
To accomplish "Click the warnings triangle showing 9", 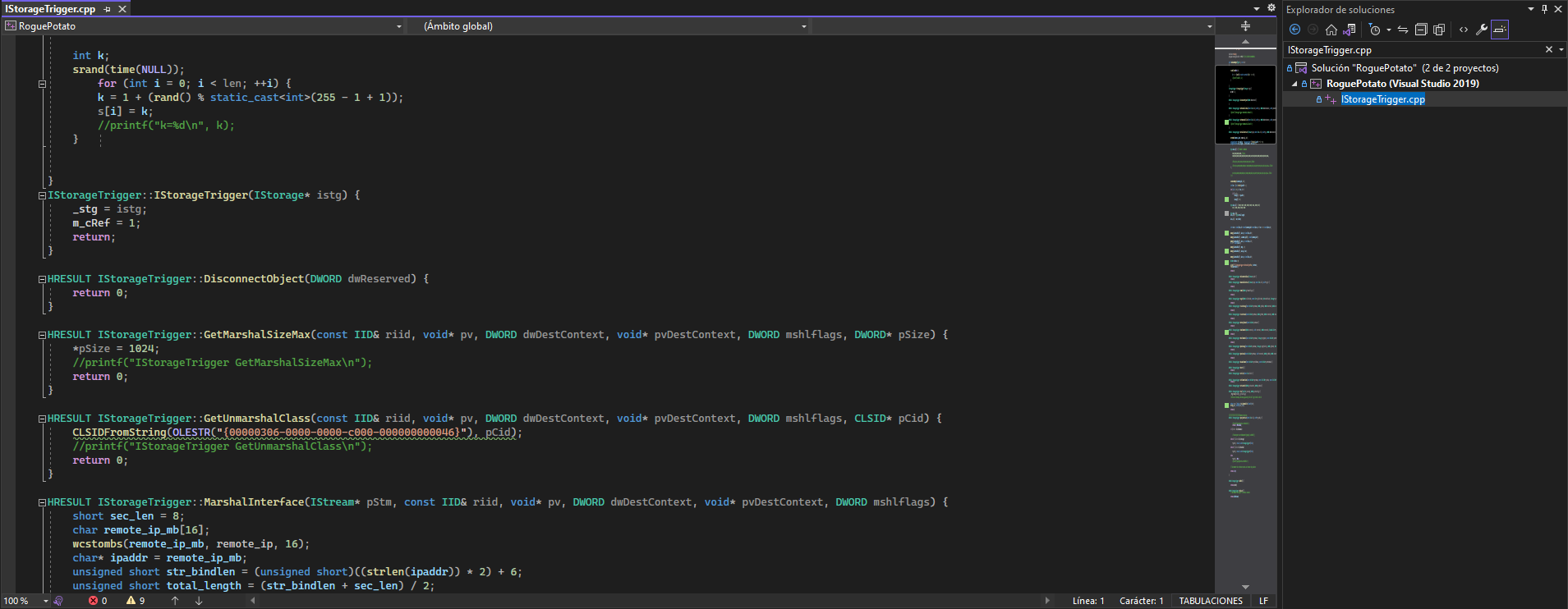I will pos(136,601).
